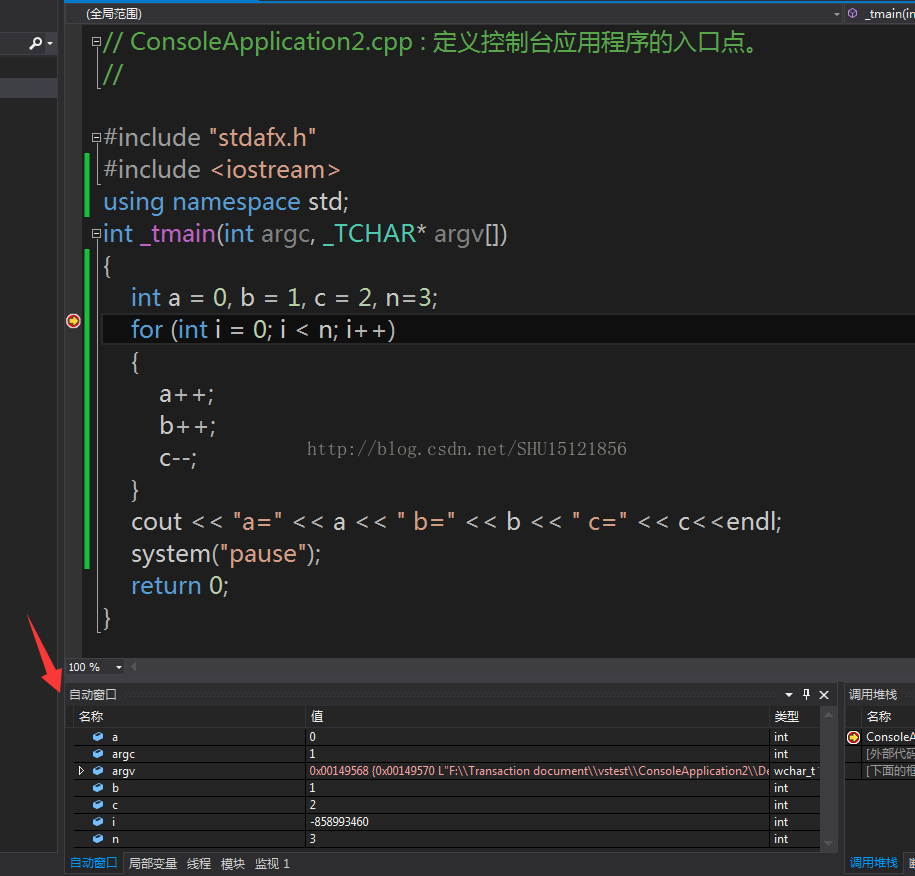Switch to the 监视 1 tab
The width and height of the screenshot is (915, 876).
(x=273, y=864)
